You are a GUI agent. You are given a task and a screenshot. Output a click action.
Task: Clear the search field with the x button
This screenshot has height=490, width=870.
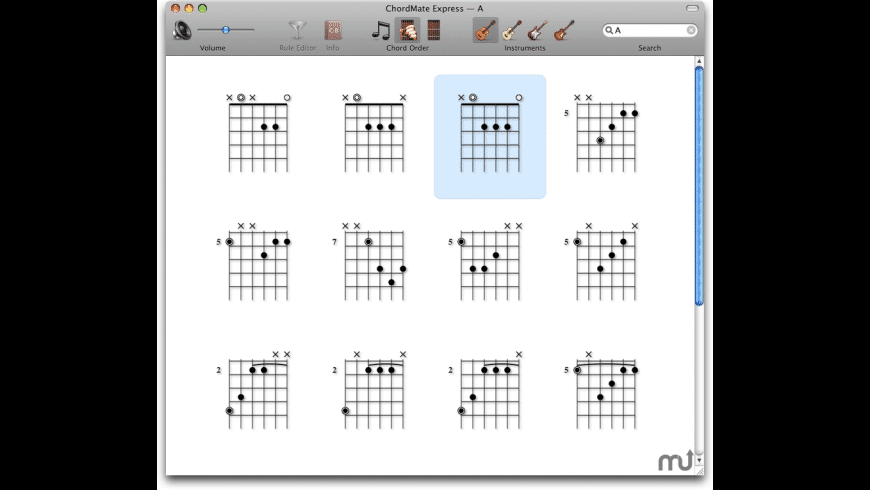691,30
